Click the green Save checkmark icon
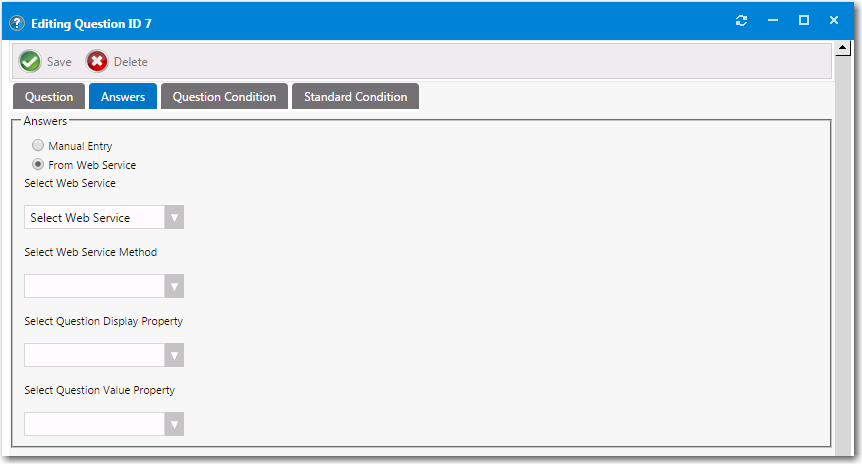862x464 pixels. [30, 62]
